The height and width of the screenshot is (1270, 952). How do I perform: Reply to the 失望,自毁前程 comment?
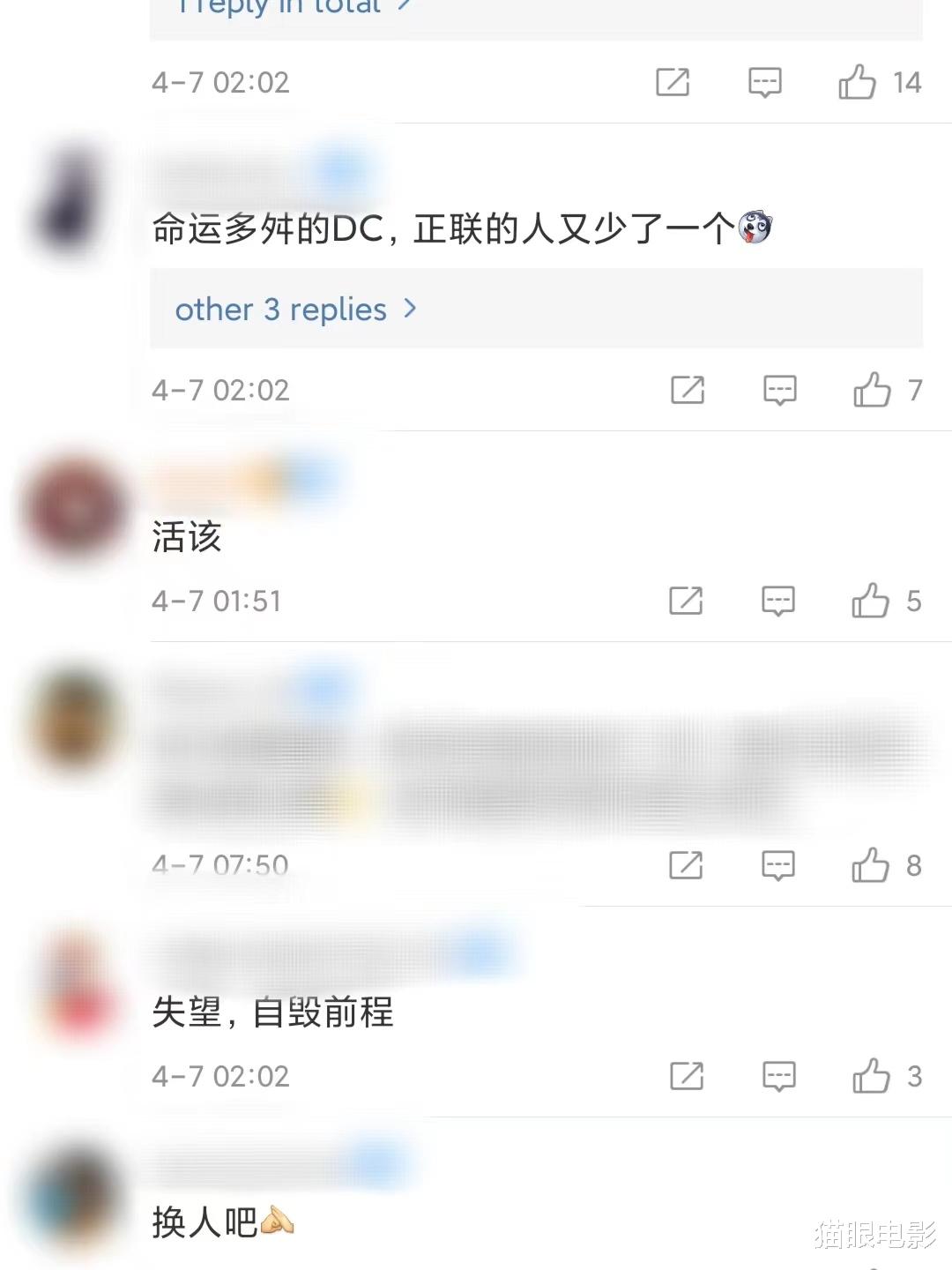click(779, 1077)
